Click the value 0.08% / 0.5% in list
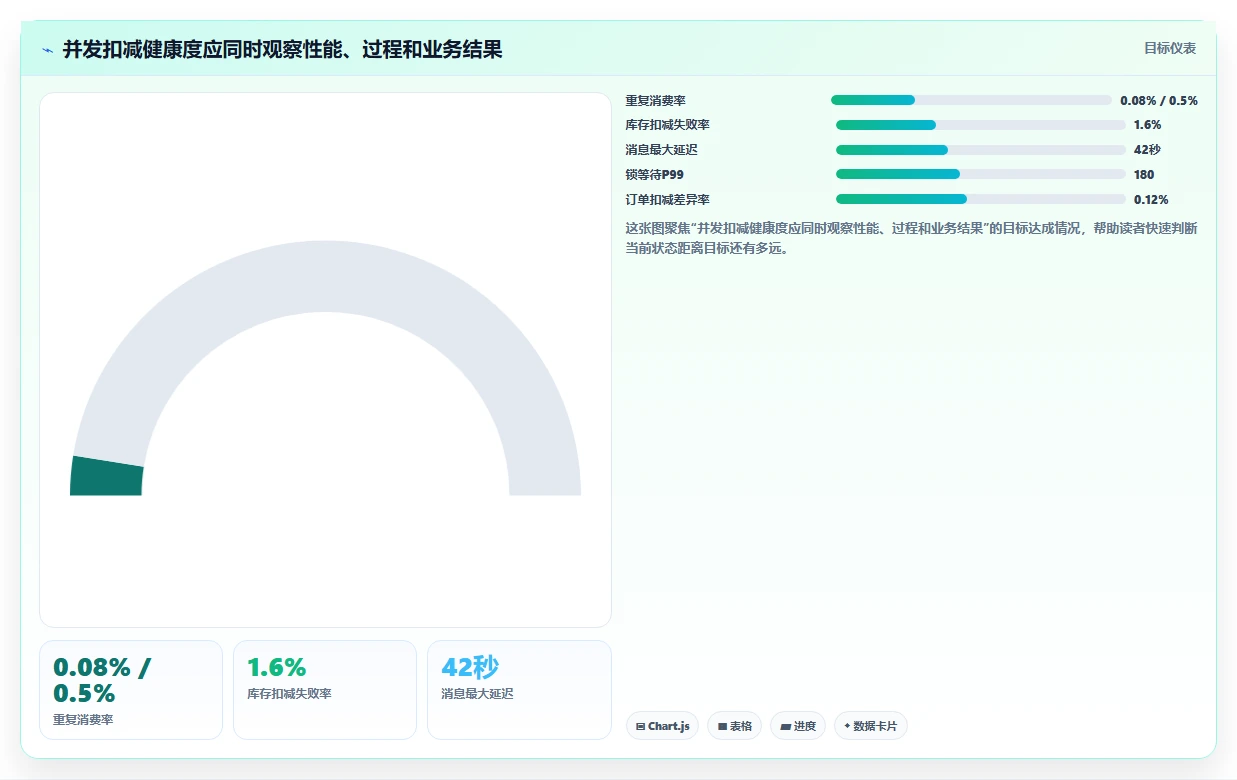The image size is (1237, 780). [x=1159, y=100]
